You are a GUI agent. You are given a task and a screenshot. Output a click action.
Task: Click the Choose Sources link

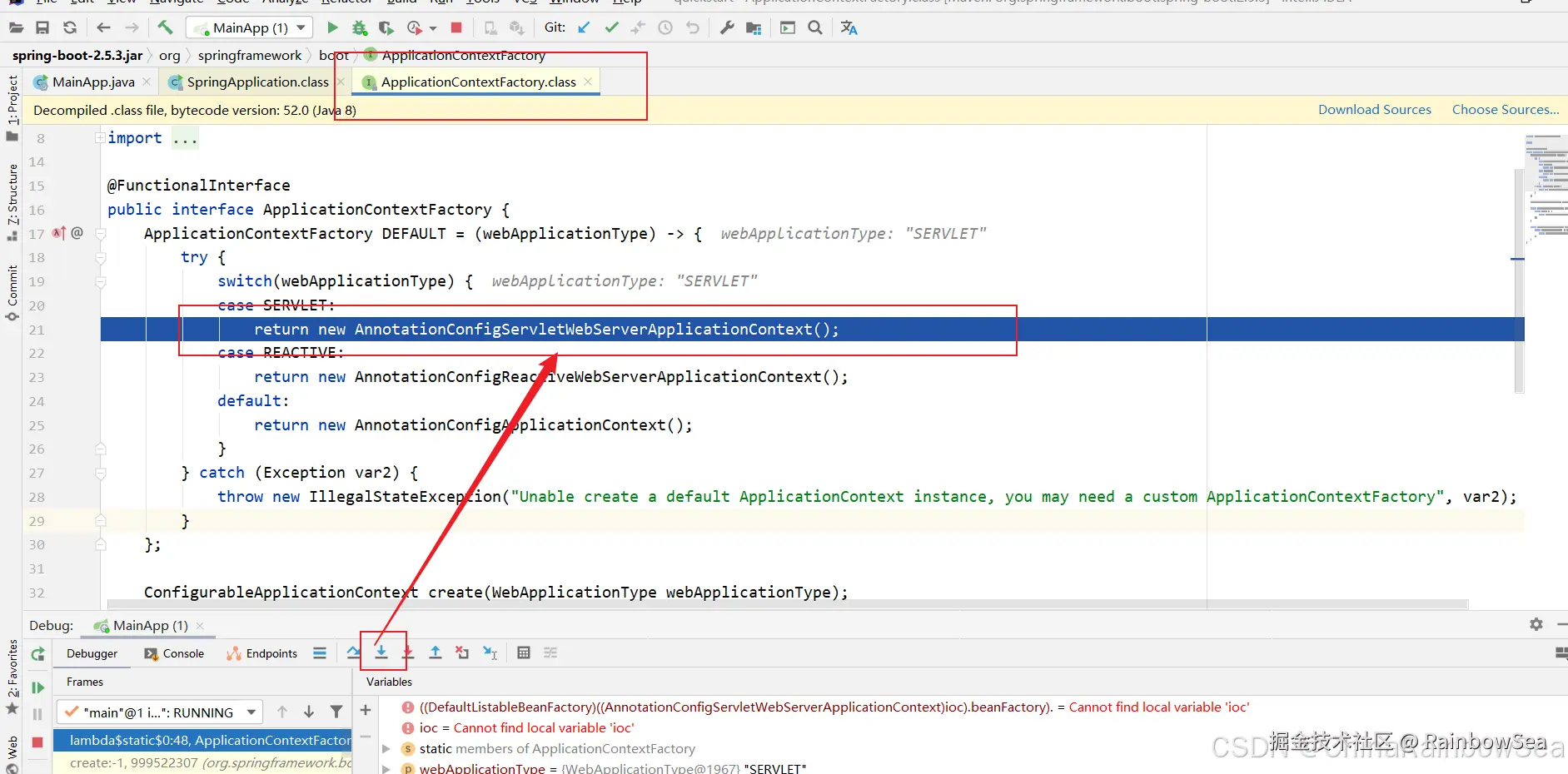1506,110
